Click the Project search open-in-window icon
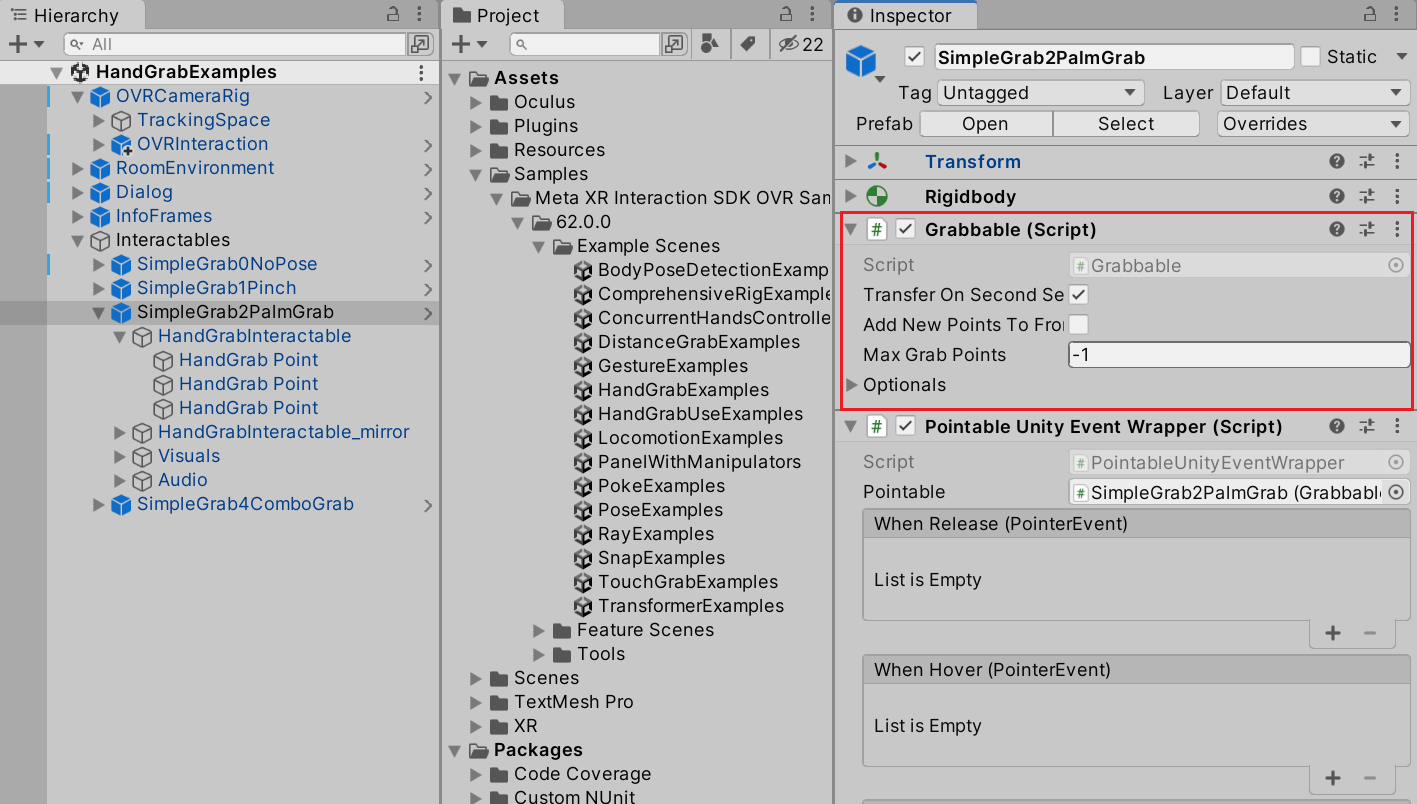Image resolution: width=1417 pixels, height=804 pixels. tap(674, 44)
